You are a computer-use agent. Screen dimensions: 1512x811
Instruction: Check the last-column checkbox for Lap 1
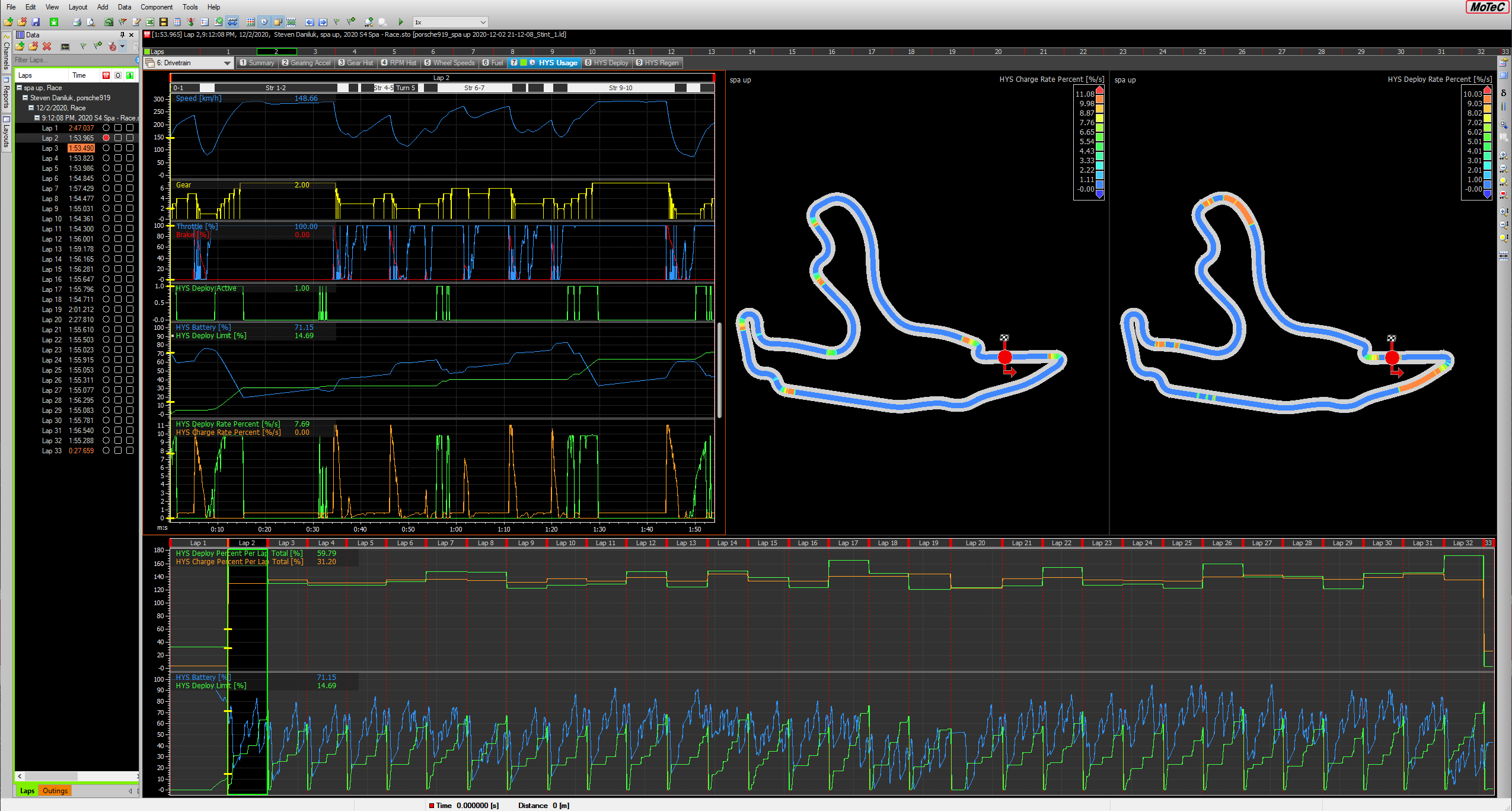point(130,128)
